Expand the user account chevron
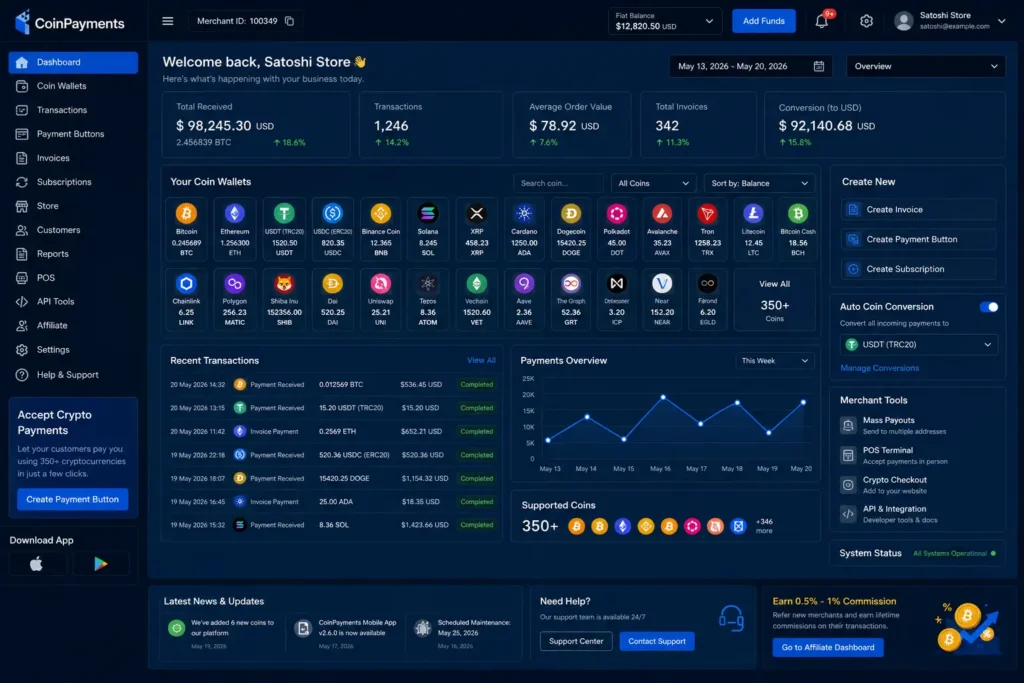This screenshot has height=683, width=1024. pyautogui.click(x=1001, y=21)
